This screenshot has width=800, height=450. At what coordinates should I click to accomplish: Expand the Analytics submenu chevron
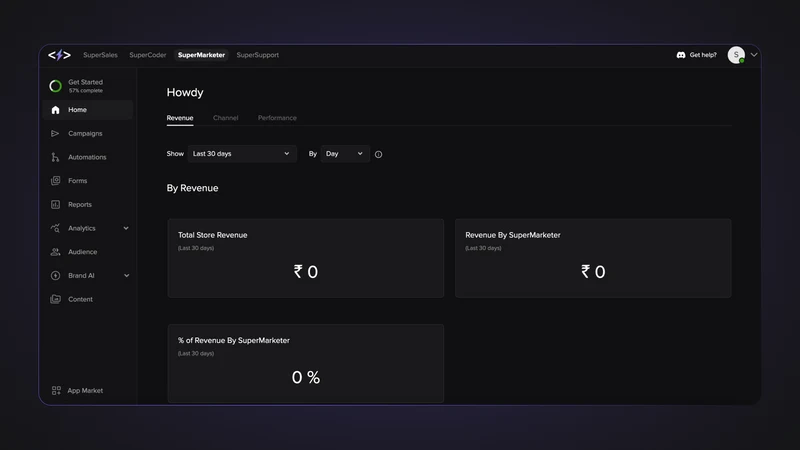(x=126, y=228)
